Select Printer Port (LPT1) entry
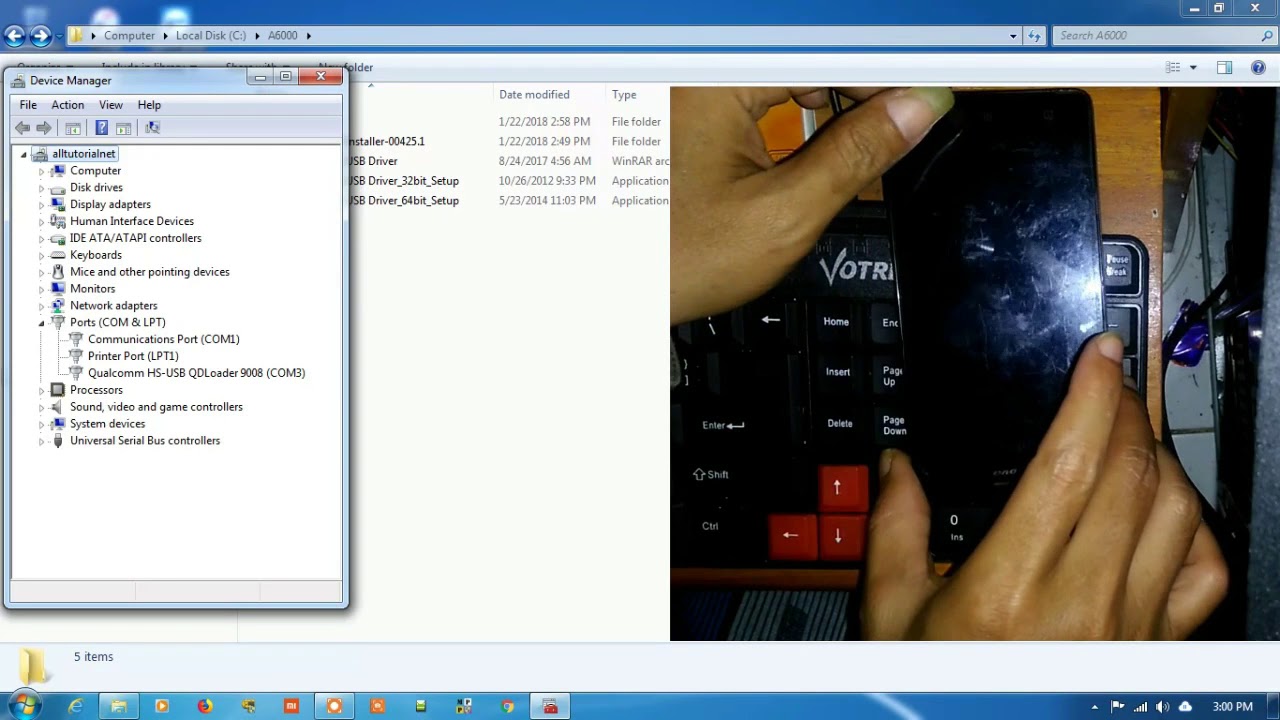This screenshot has height=720, width=1280. [x=133, y=356]
